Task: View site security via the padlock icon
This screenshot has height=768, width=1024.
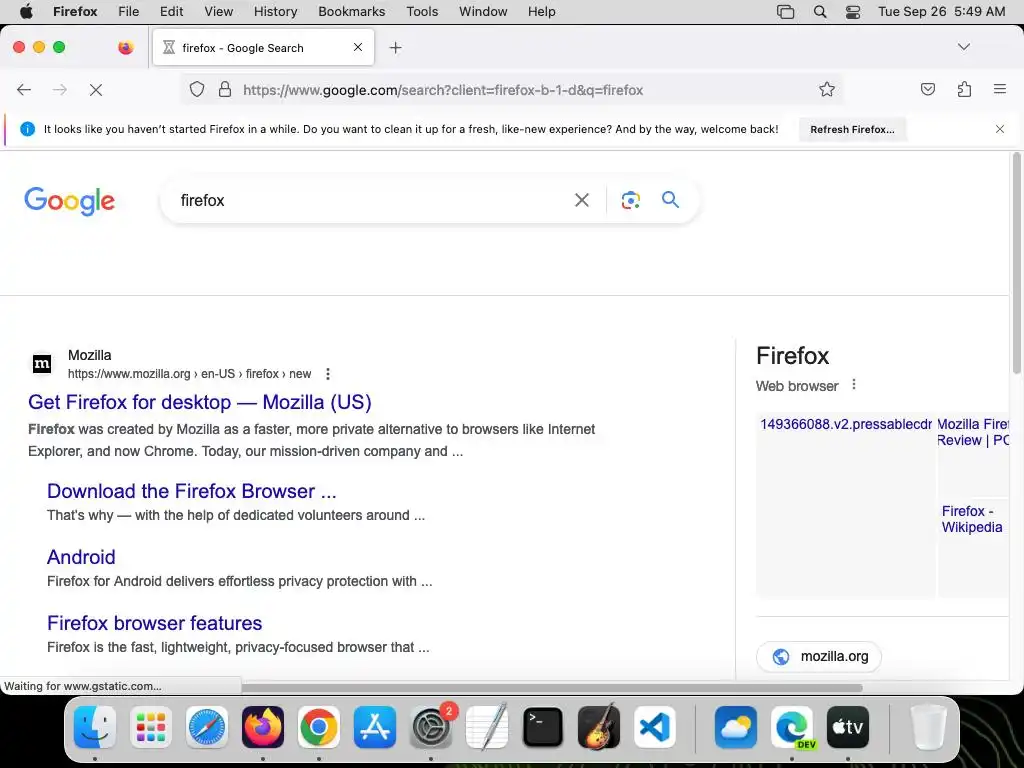Action: point(225,89)
